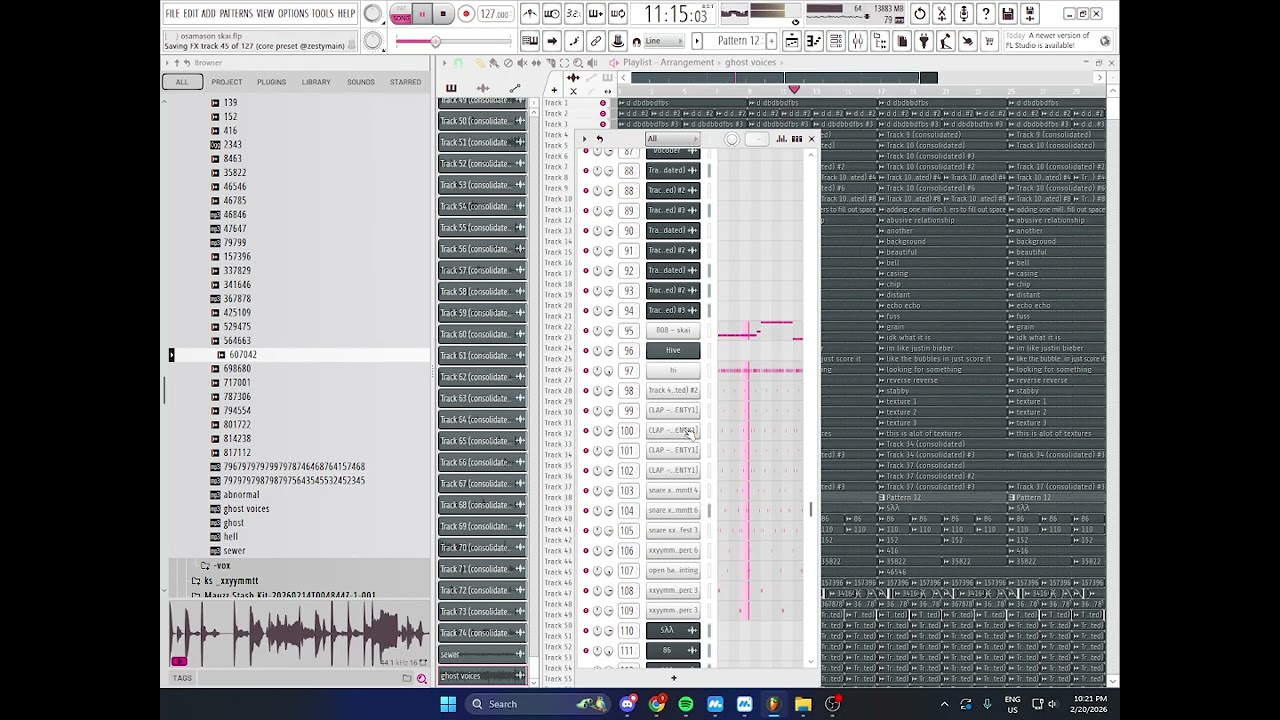Show automation clips in the picker panel
The image size is (1280, 720).
515,88
